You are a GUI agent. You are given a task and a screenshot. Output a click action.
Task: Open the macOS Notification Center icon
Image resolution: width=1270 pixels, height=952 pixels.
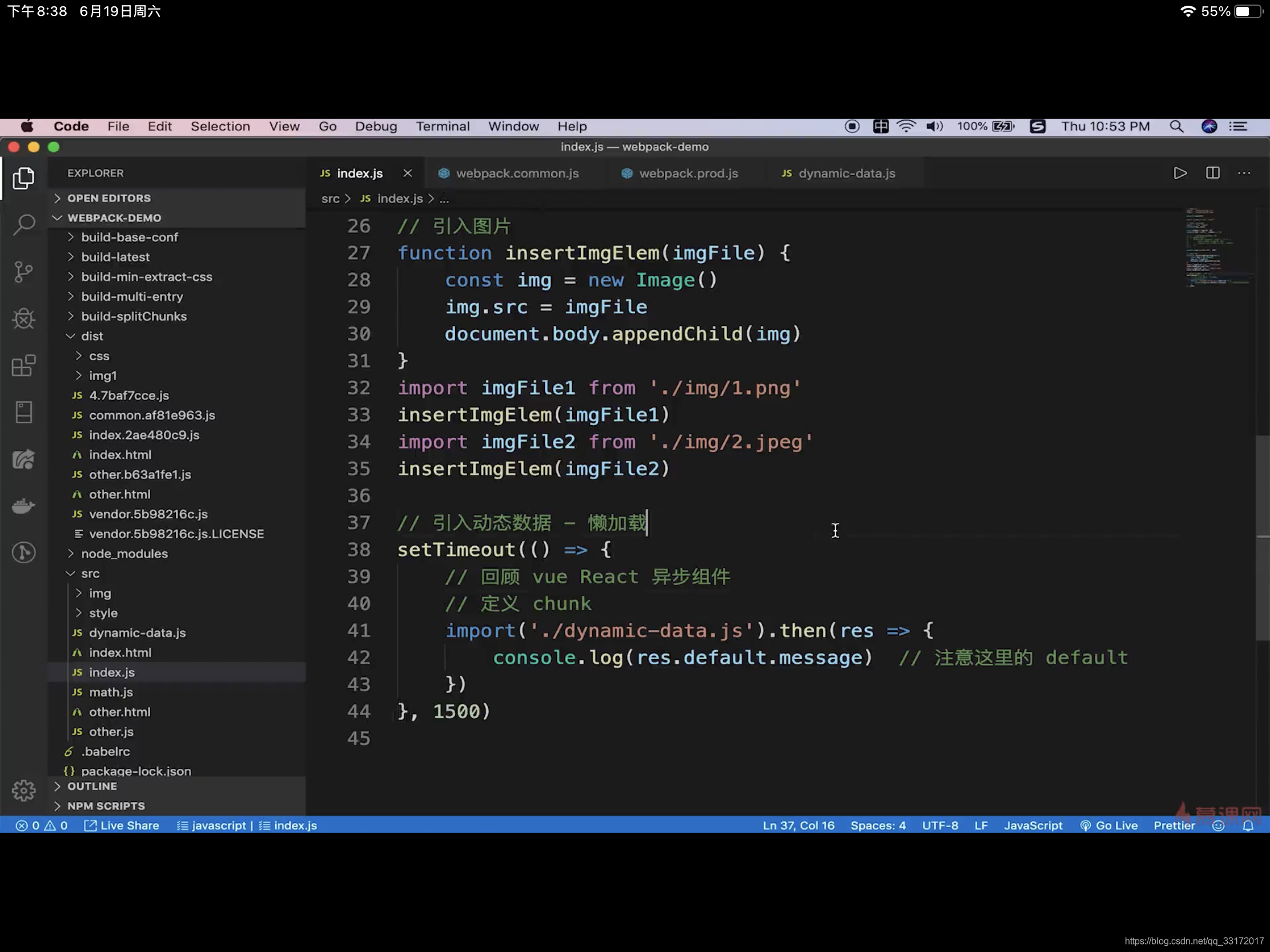point(1239,126)
